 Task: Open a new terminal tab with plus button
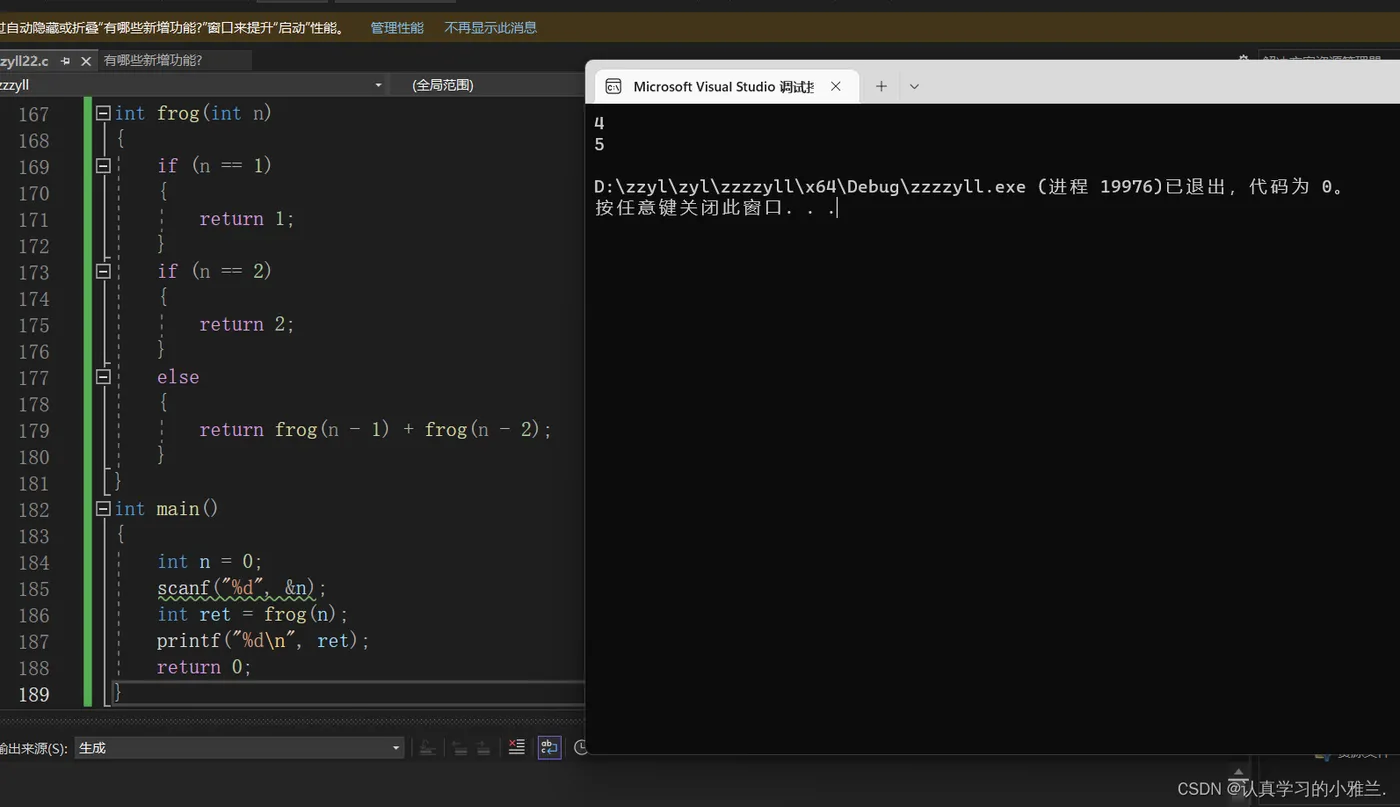[x=881, y=86]
